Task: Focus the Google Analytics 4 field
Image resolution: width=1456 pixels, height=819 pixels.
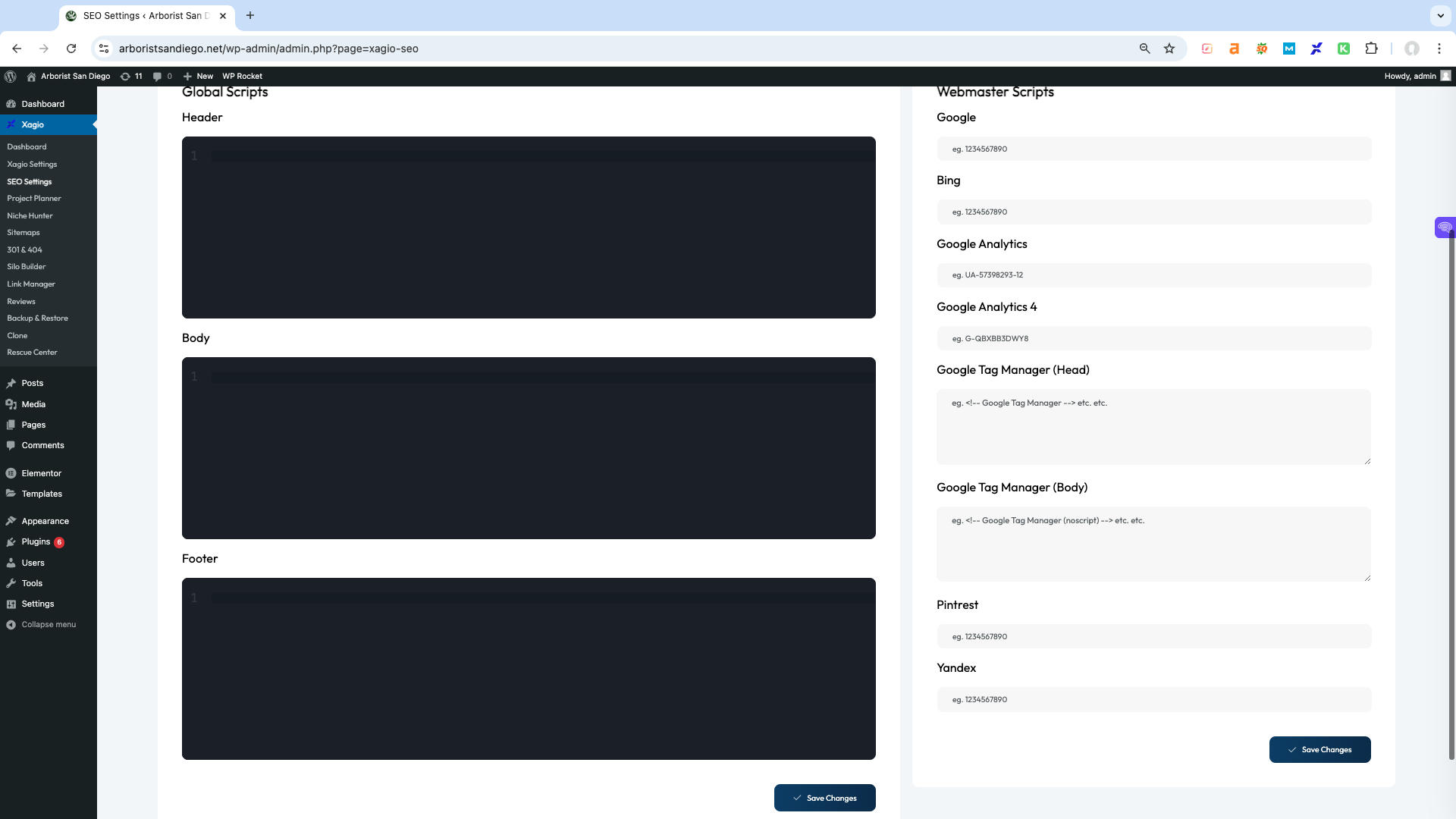Action: [x=1154, y=338]
